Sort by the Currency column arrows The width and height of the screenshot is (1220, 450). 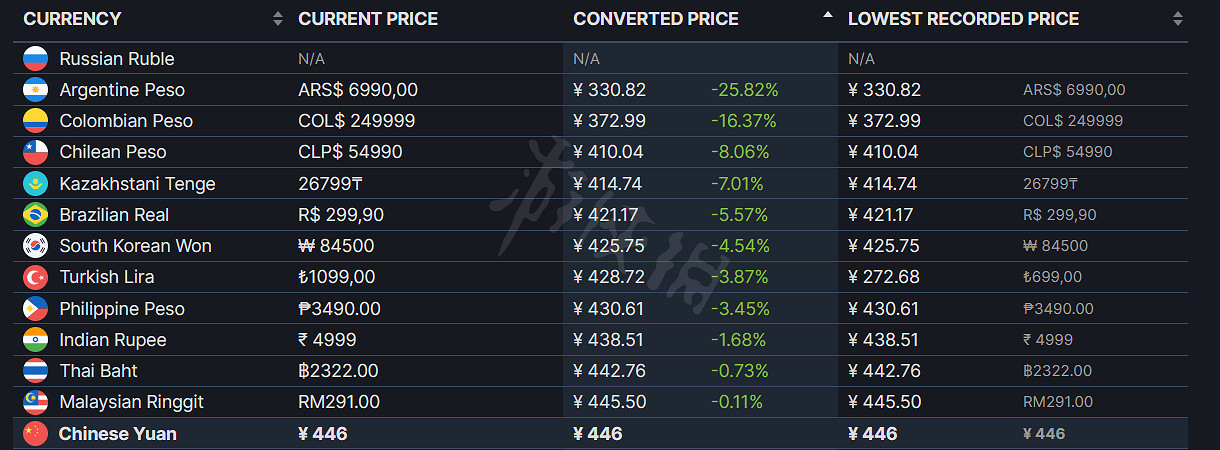(x=277, y=19)
